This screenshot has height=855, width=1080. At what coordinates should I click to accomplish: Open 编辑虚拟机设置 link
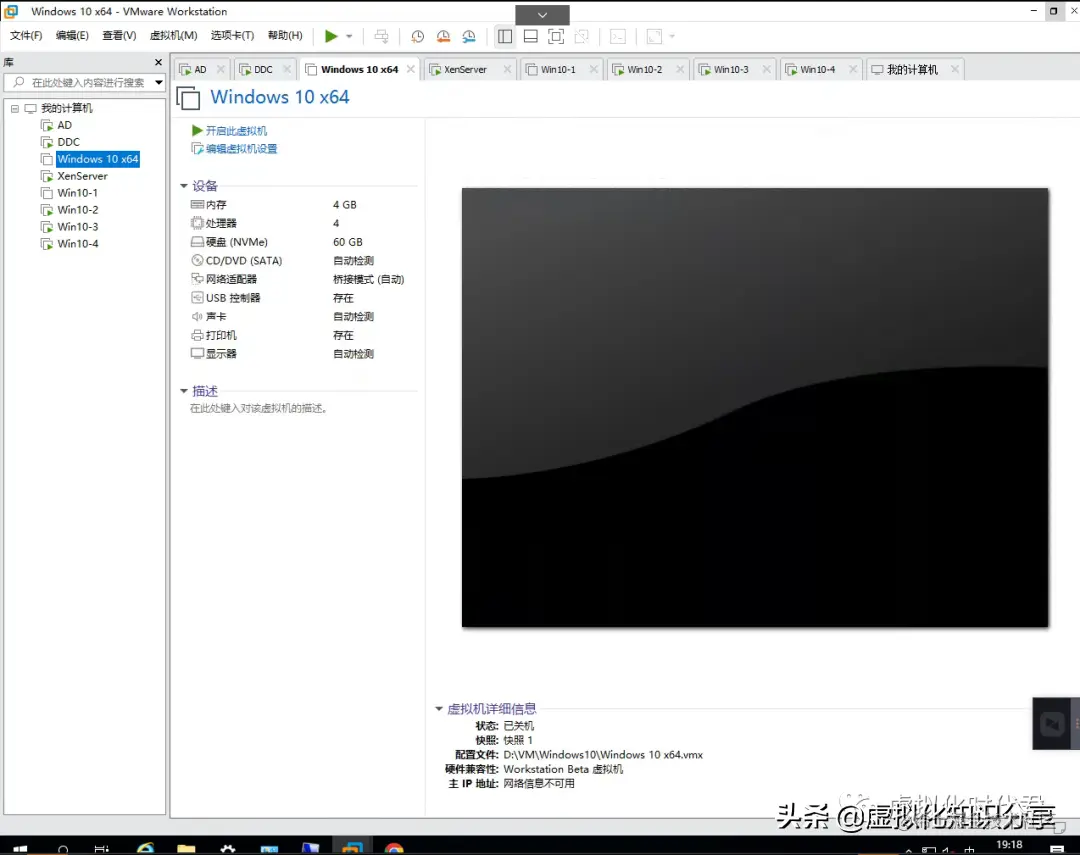tap(237, 147)
